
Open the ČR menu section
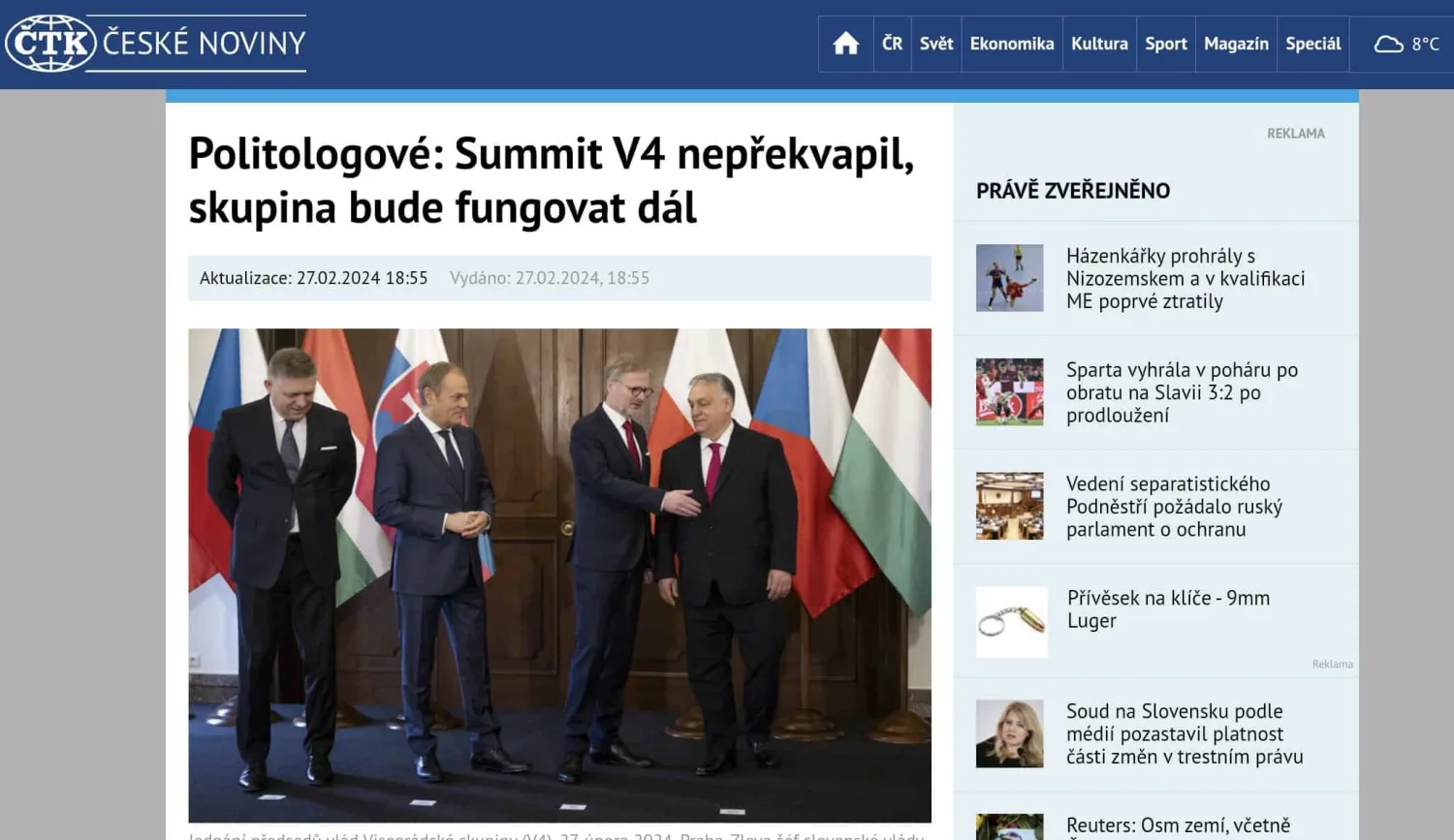[892, 44]
